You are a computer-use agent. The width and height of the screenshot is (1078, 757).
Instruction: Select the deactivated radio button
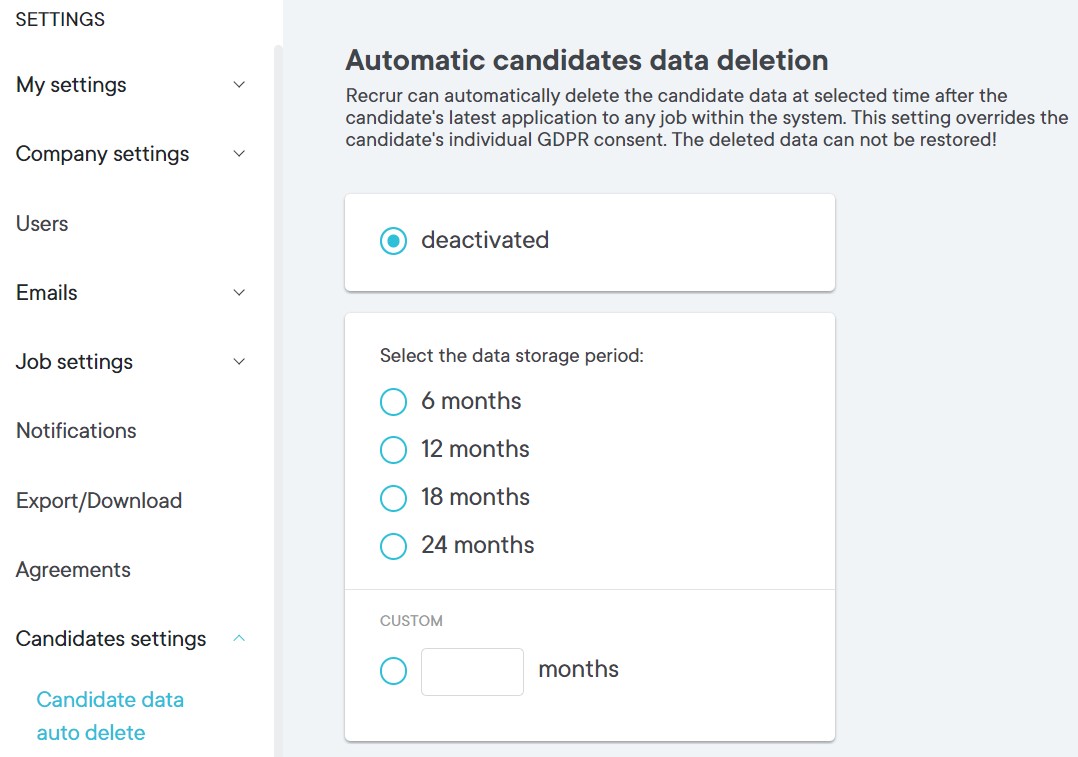(x=394, y=241)
